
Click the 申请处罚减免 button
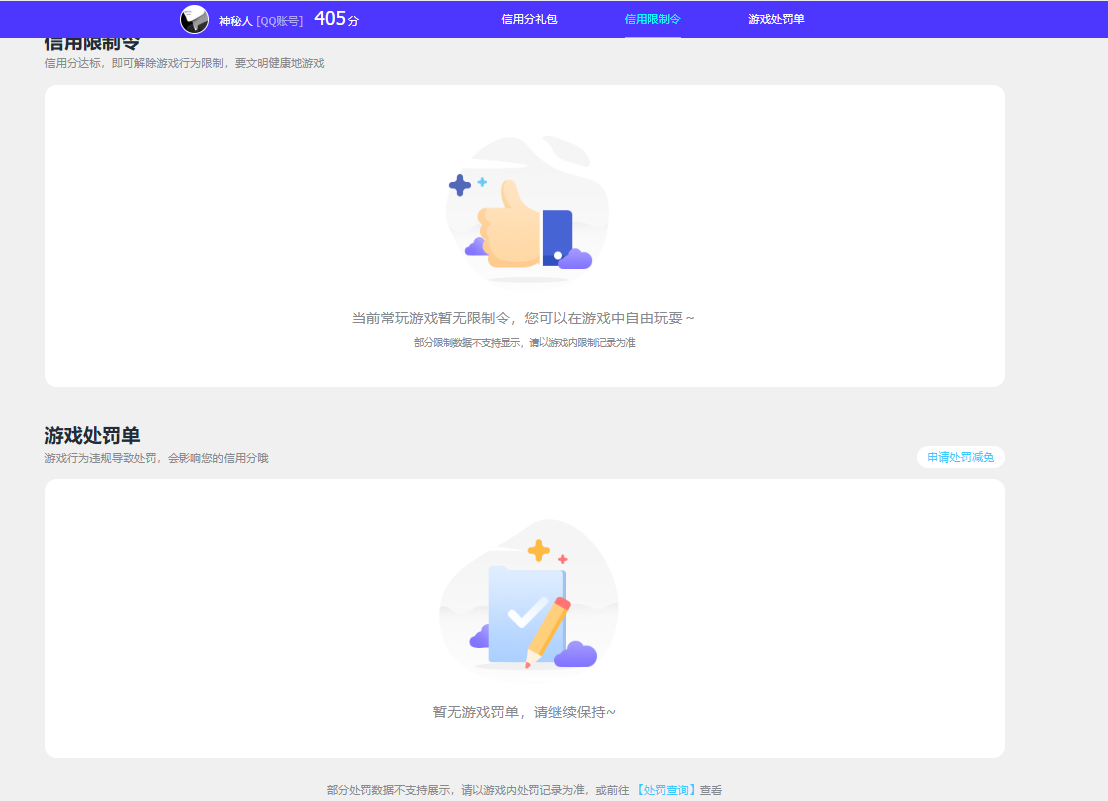pyautogui.click(x=960, y=457)
